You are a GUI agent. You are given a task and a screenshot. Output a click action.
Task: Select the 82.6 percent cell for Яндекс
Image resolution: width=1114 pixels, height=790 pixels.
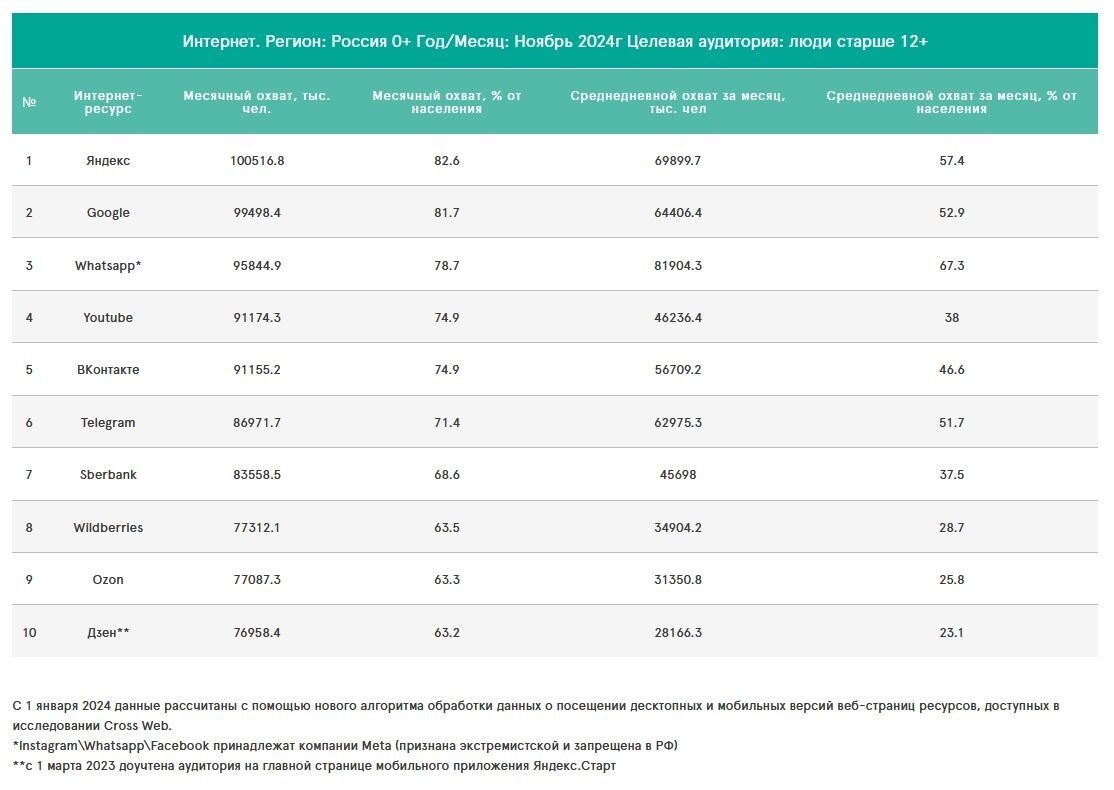tap(447, 161)
